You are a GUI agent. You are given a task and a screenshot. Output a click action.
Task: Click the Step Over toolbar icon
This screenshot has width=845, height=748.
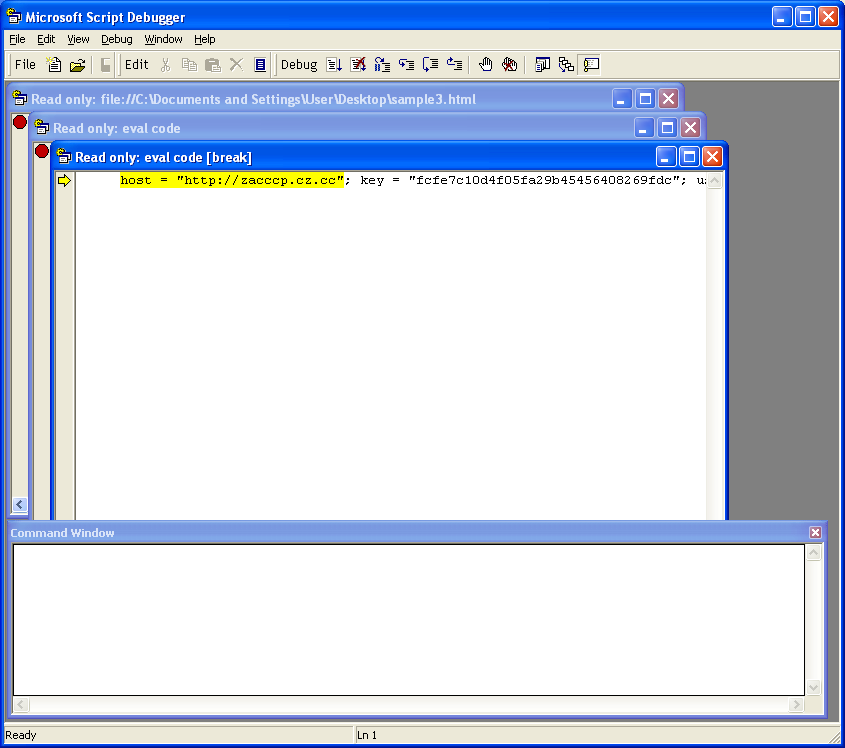tap(431, 65)
